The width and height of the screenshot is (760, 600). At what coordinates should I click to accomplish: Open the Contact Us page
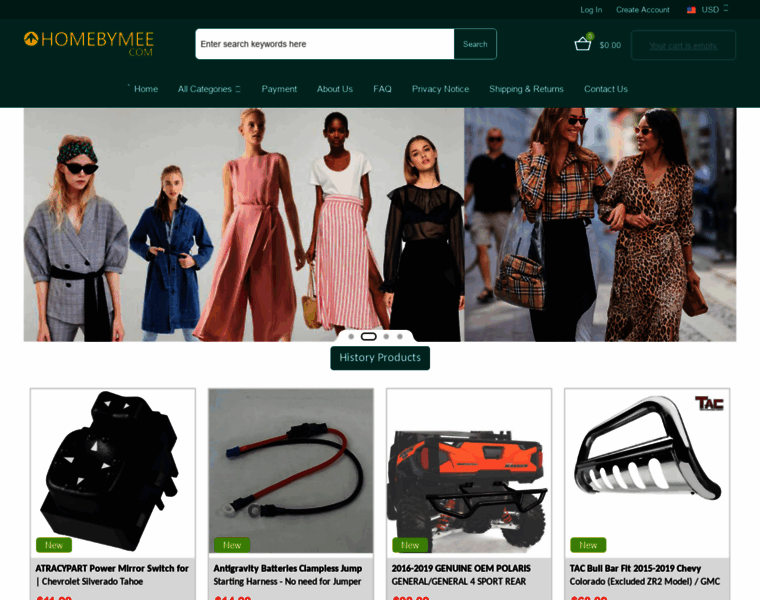606,89
